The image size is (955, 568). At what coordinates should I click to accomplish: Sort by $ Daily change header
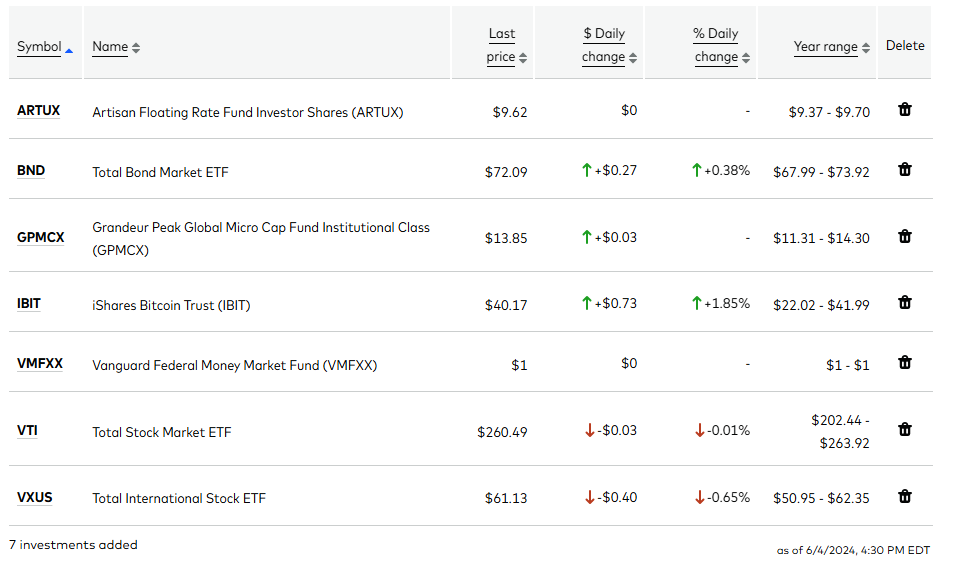click(609, 45)
